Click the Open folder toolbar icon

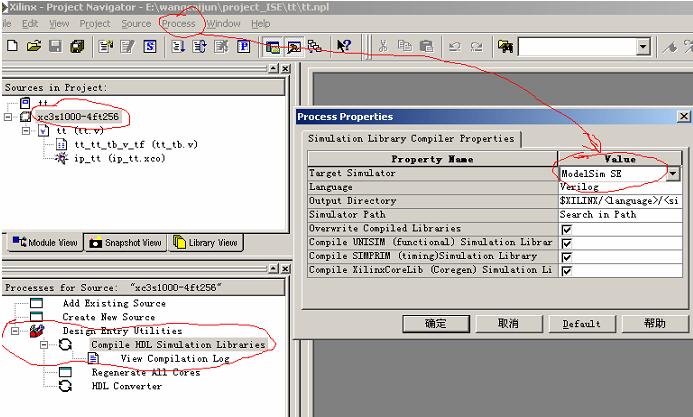tap(34, 45)
